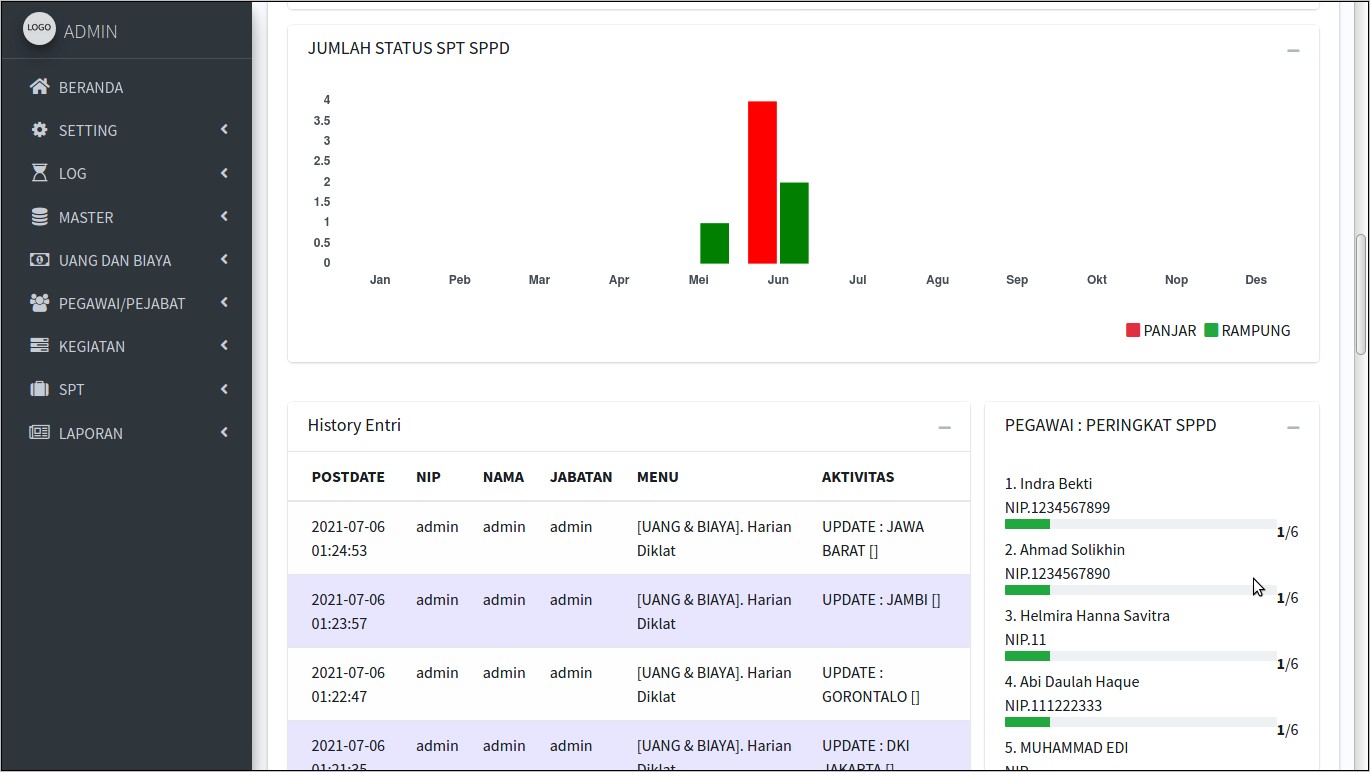Click Helmira Hanna Savitra's progress bar
1370x772 pixels.
tap(1140, 656)
